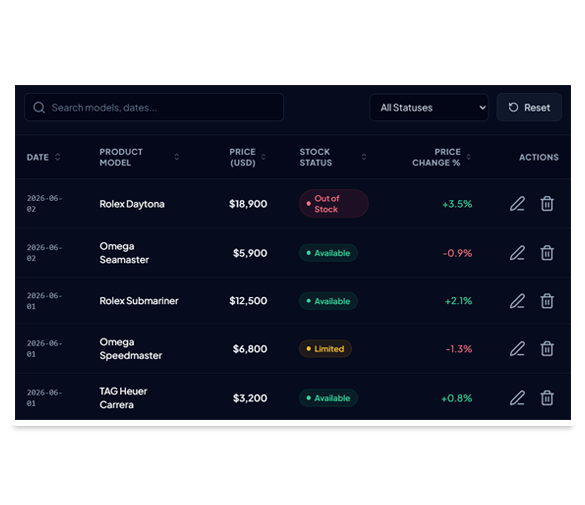Viewport: 585px width, 505px height.
Task: Delete the Rolex Daytona row
Action: click(x=547, y=204)
